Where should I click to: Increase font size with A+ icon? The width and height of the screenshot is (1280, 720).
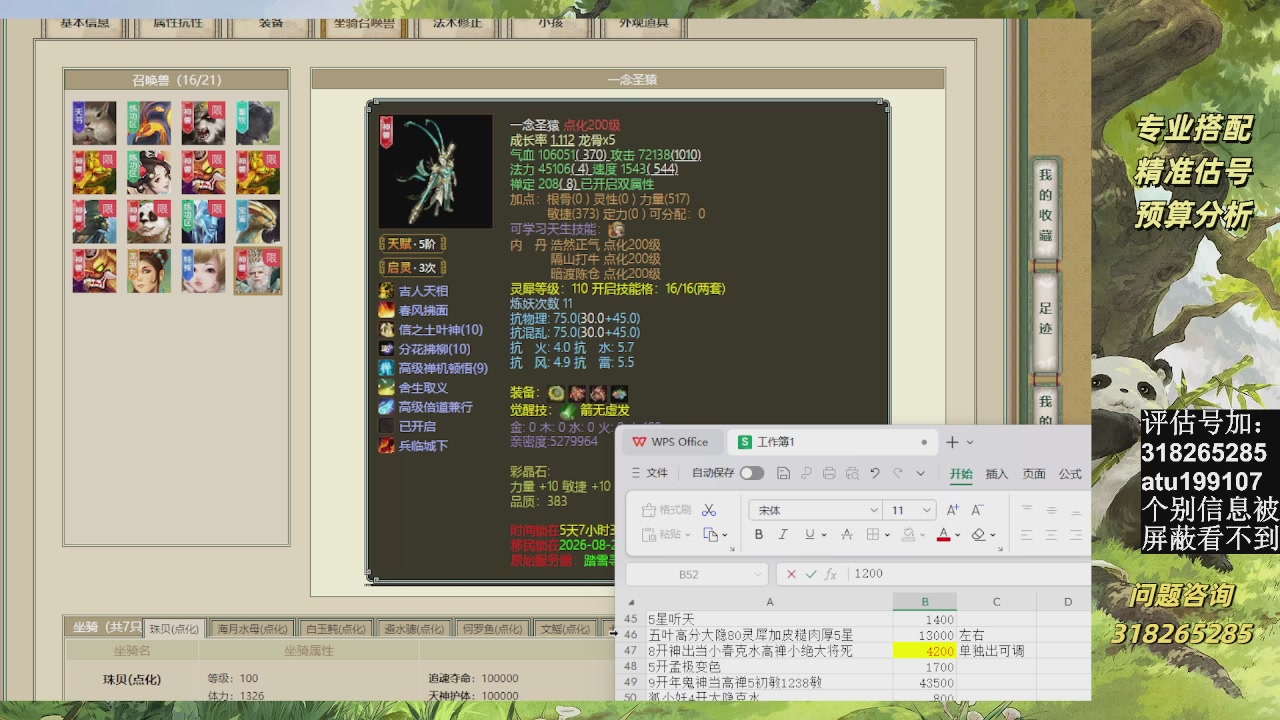953,510
